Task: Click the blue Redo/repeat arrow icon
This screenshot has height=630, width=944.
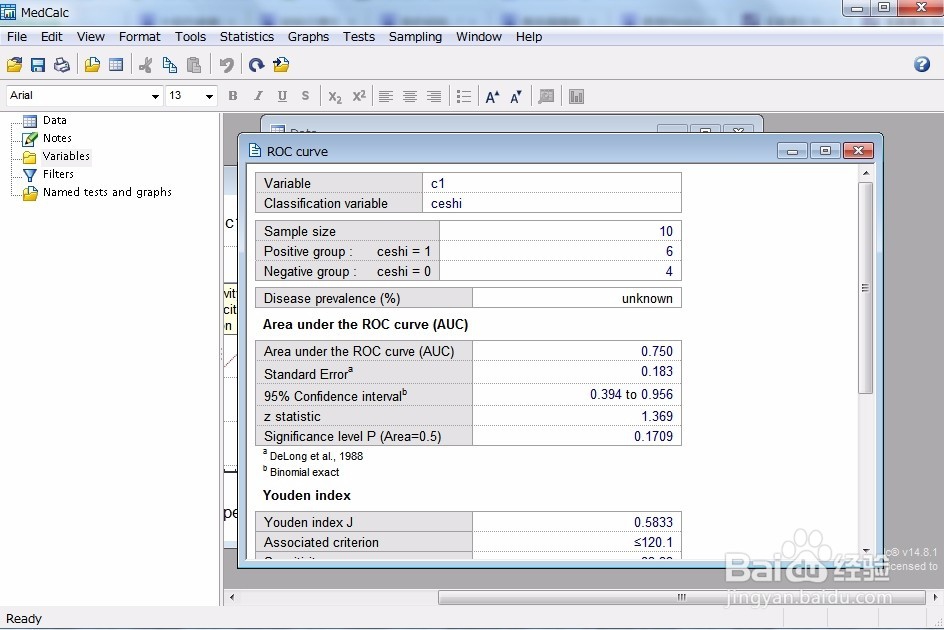Action: tap(256, 64)
